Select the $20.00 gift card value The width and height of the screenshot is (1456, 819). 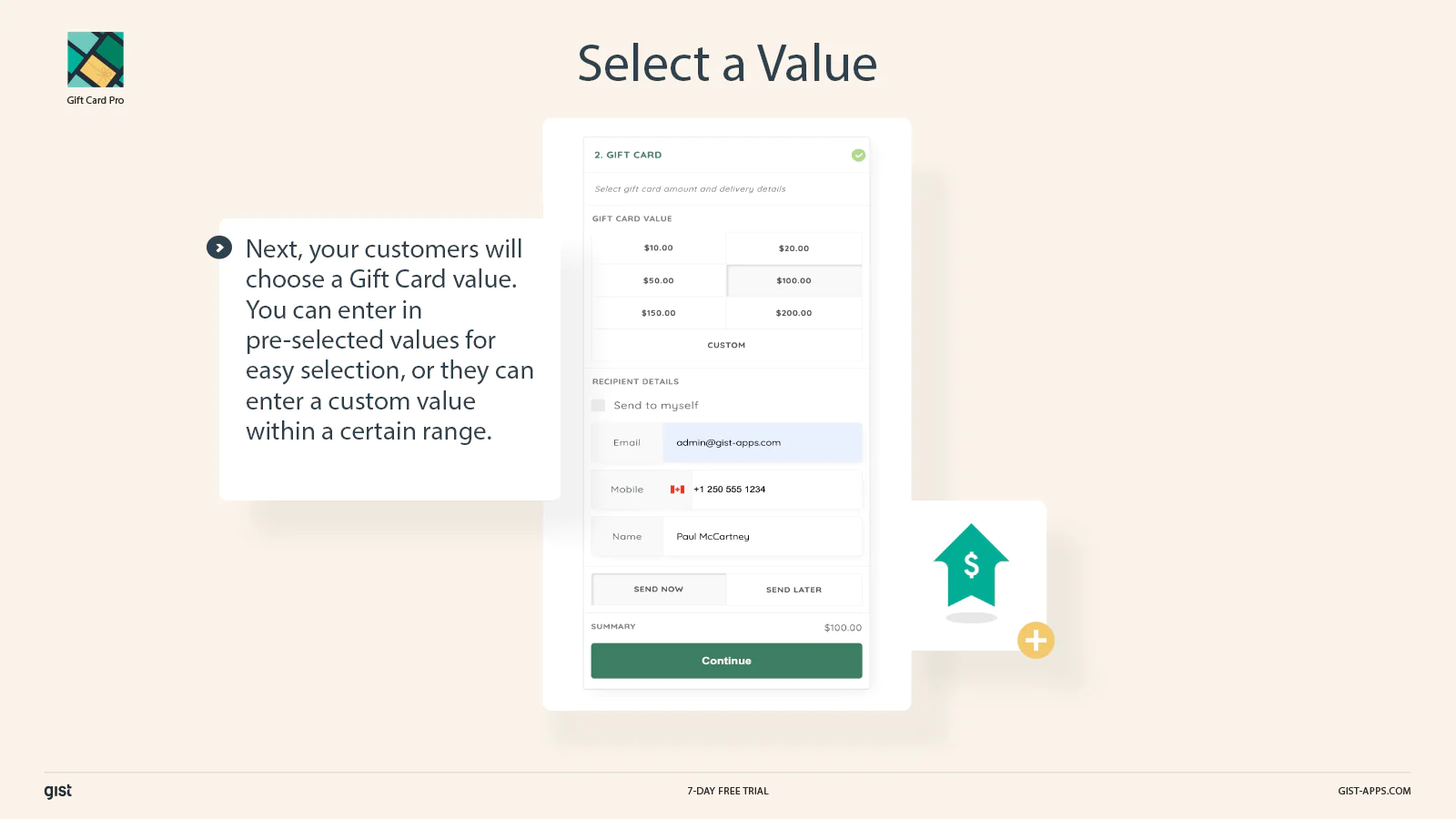(x=794, y=248)
